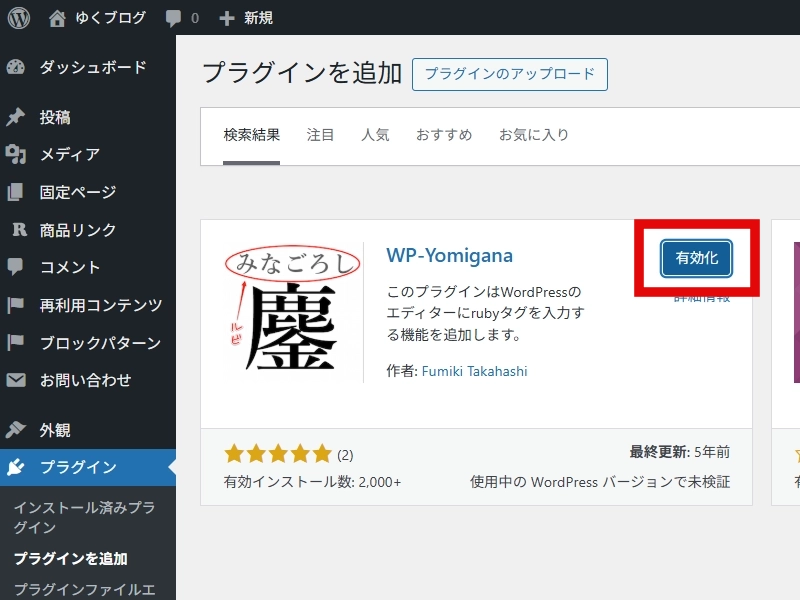Viewport: 800px width, 600px height.
Task: Click the 外観 paintbrush icon
Action: [16, 430]
